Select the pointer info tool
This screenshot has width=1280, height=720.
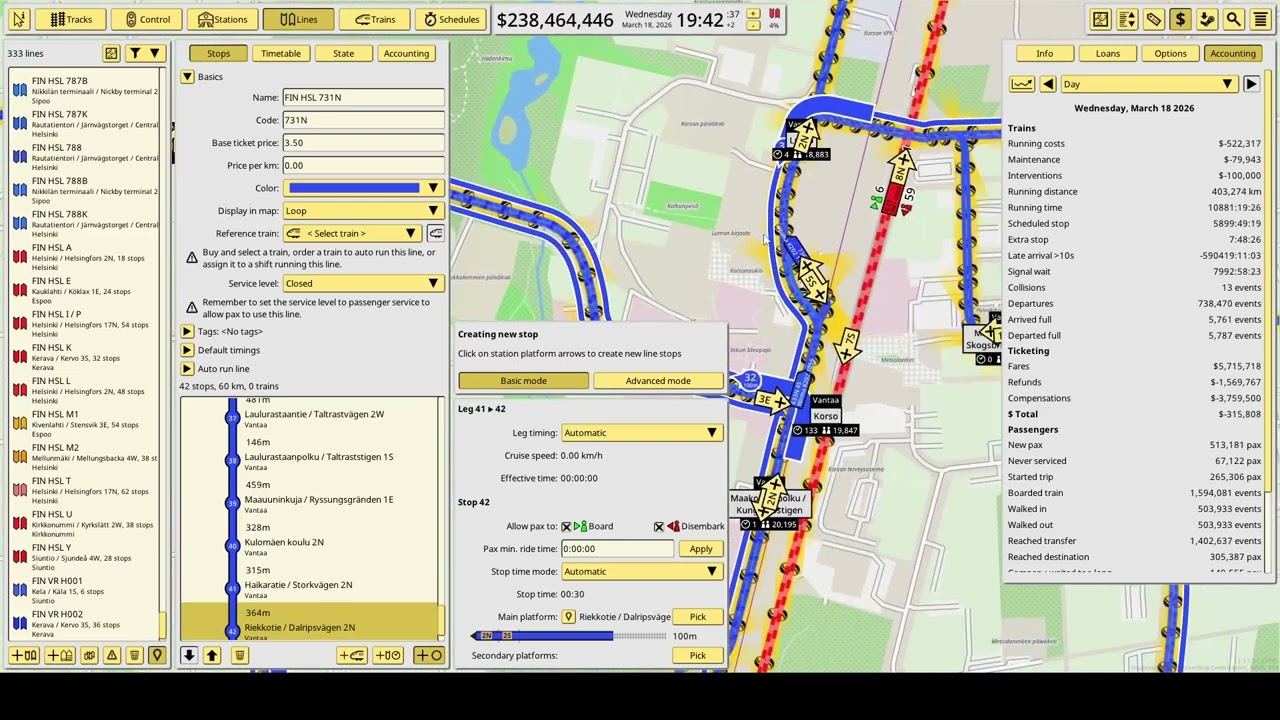19,19
